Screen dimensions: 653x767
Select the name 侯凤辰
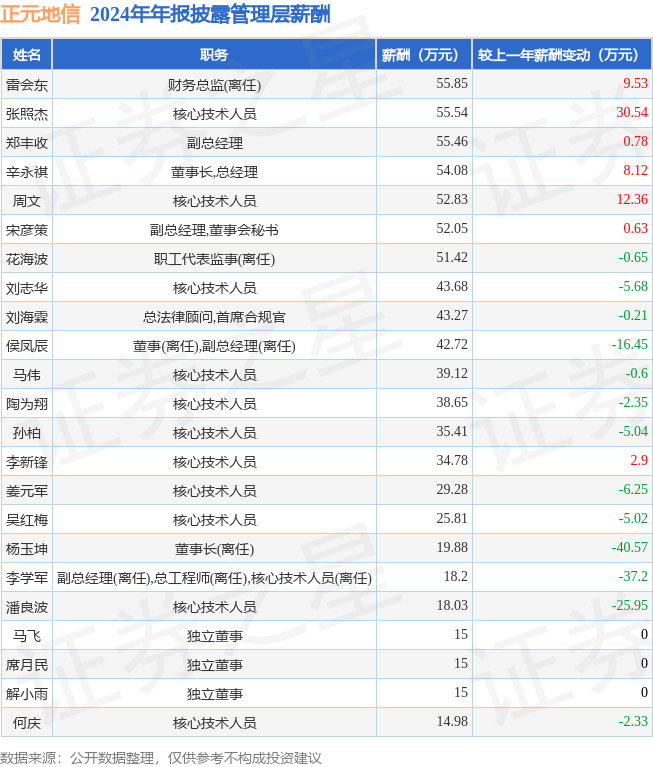(x=27, y=346)
